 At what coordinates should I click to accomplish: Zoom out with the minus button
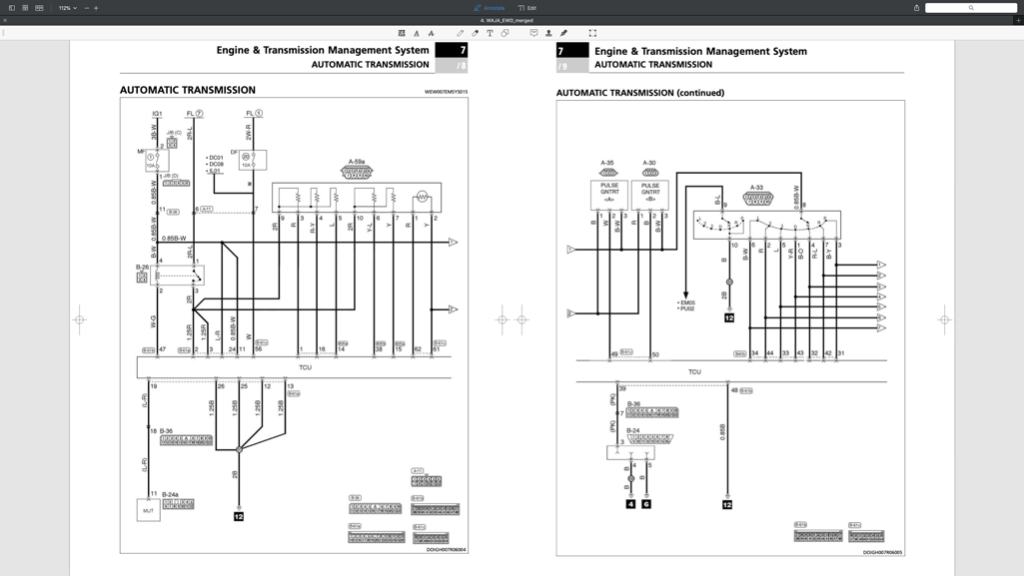tap(86, 8)
